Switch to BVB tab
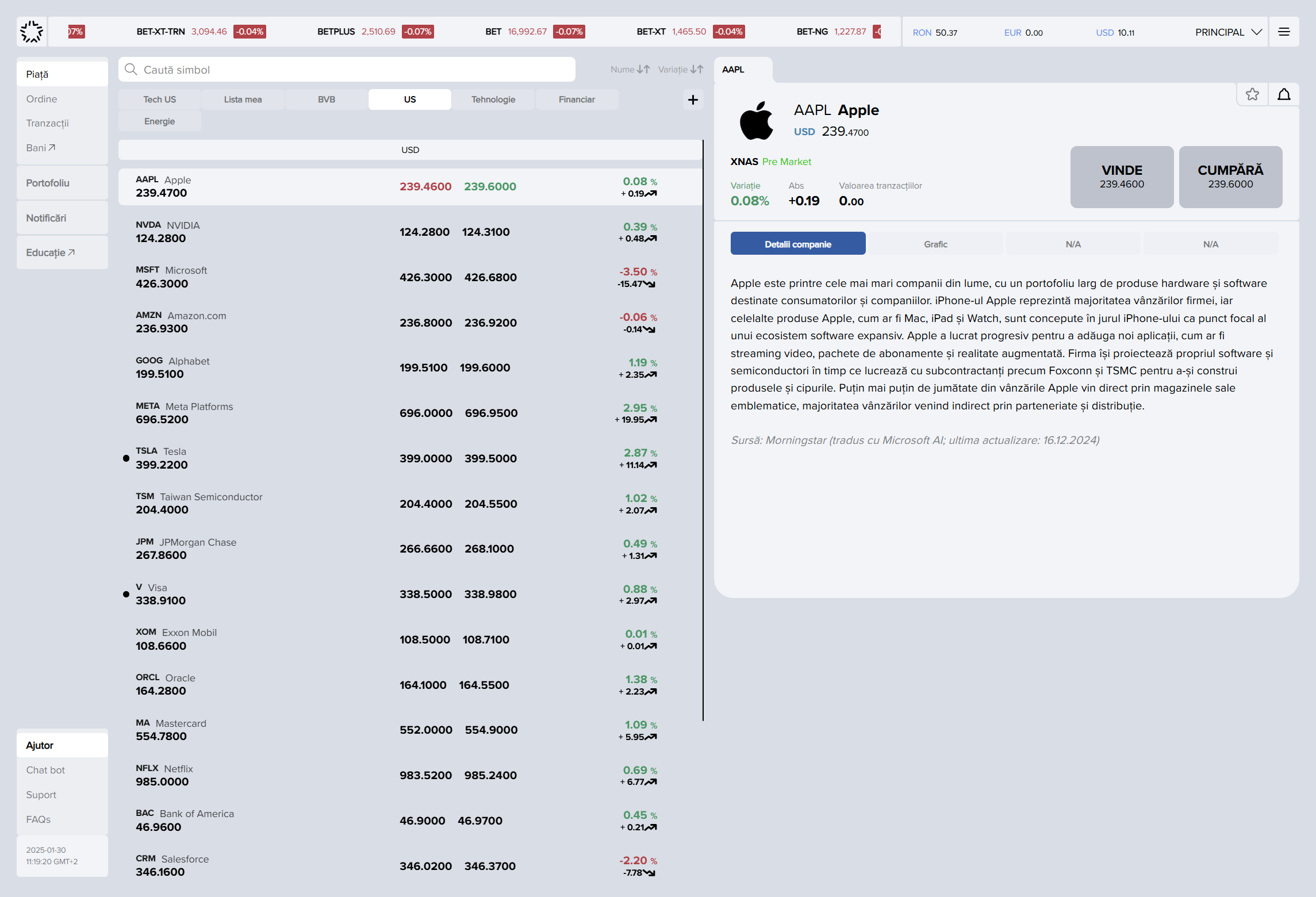Viewport: 1316px width, 897px height. (326, 99)
